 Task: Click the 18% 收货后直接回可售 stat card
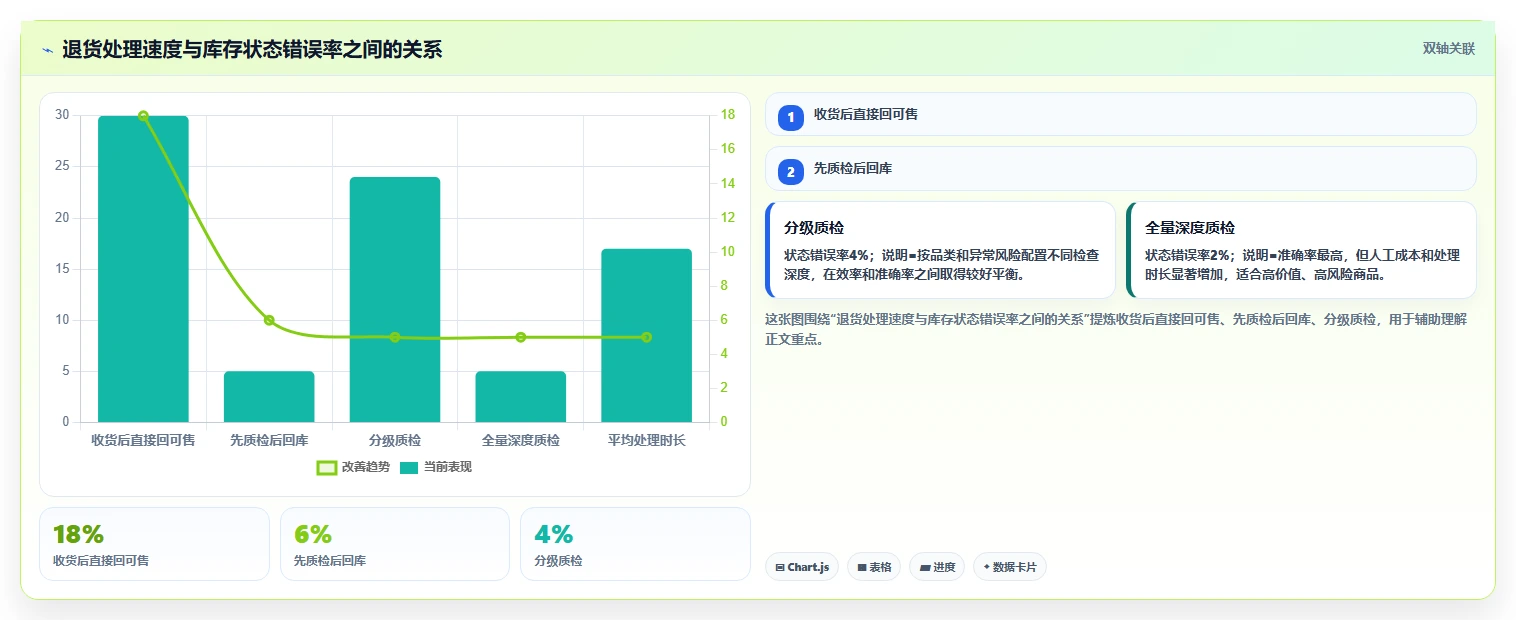tap(154, 544)
